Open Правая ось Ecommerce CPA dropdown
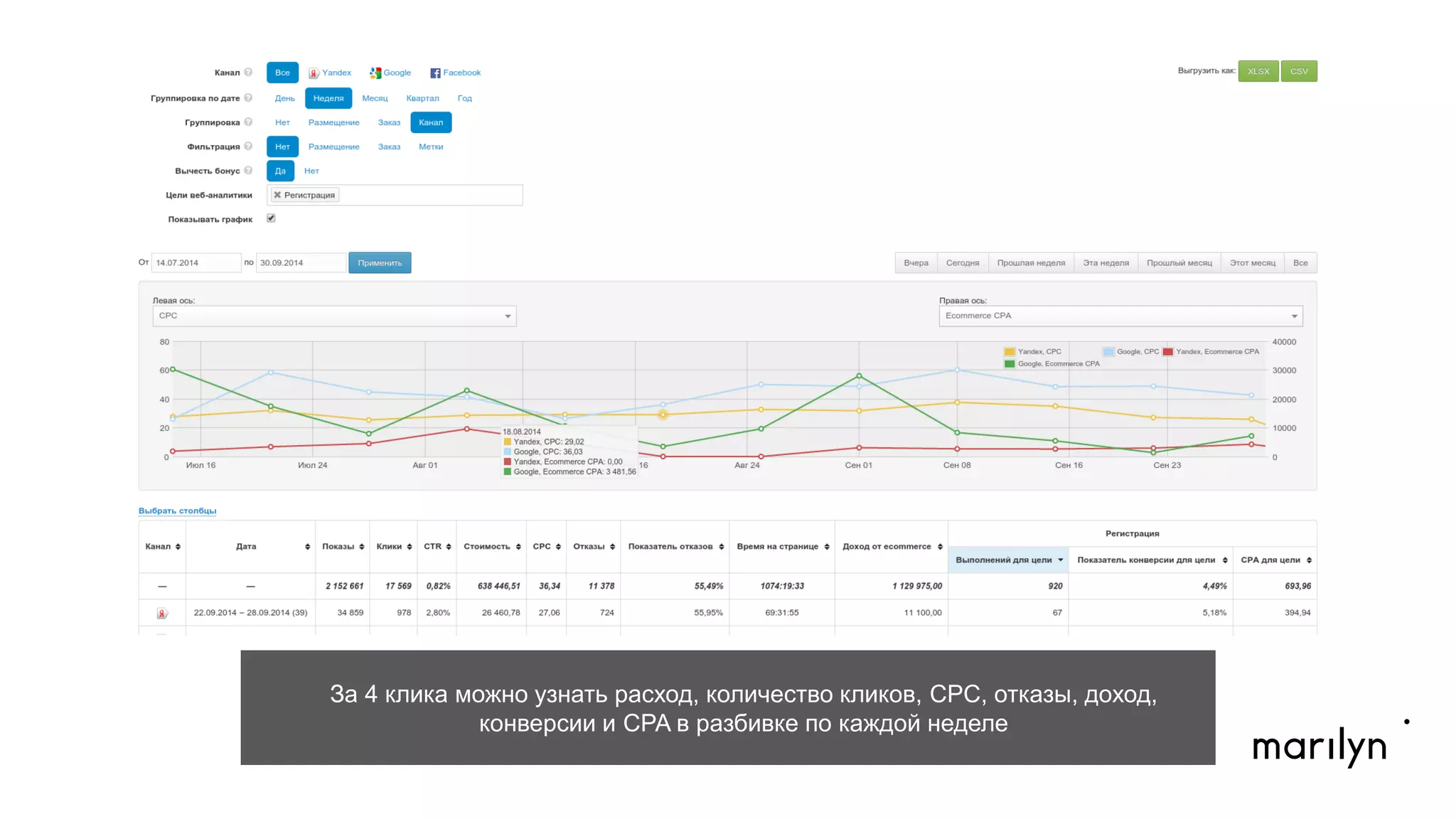The image size is (1456, 819). pyautogui.click(x=1120, y=316)
